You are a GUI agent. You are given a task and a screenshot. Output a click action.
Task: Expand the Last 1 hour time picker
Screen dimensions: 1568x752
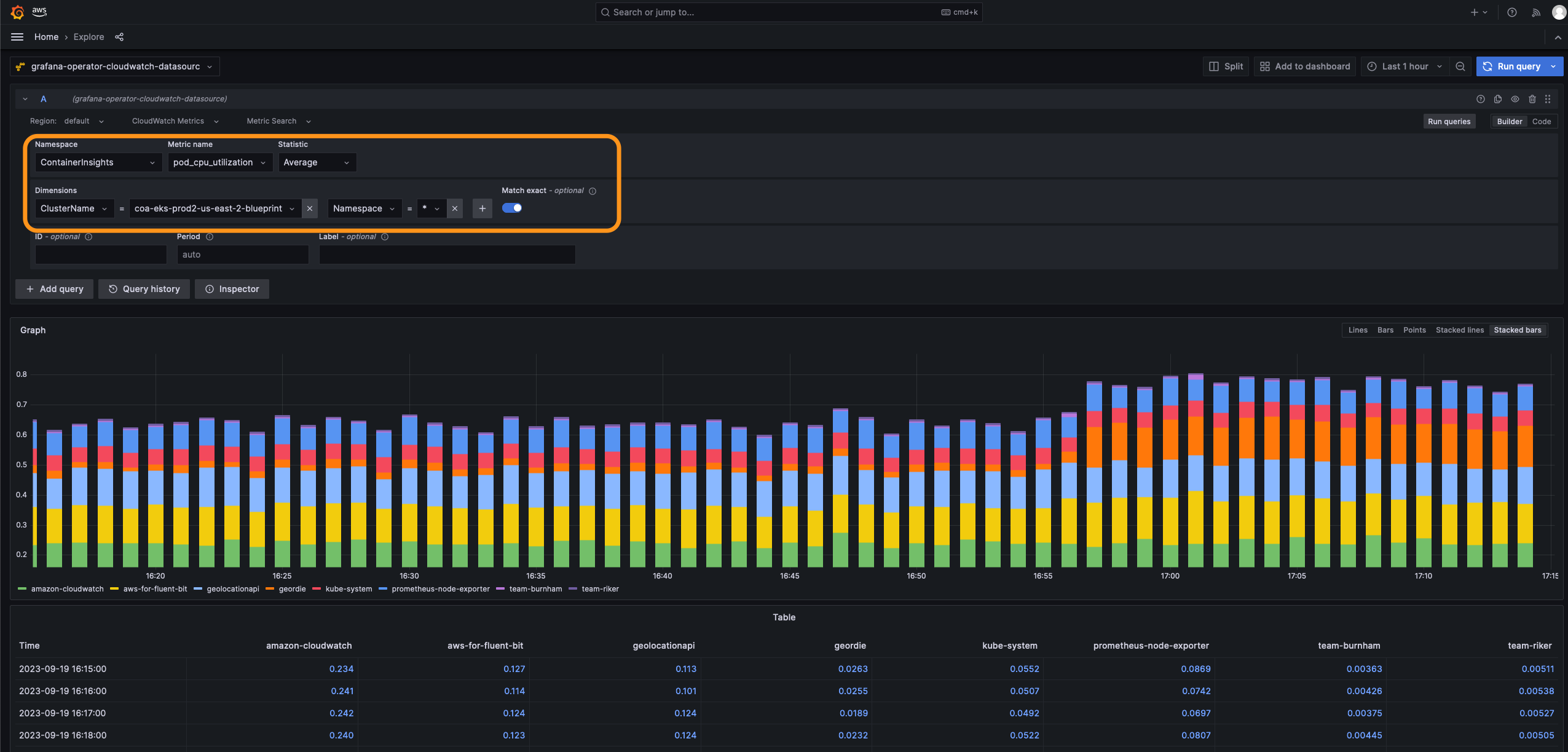point(1405,66)
